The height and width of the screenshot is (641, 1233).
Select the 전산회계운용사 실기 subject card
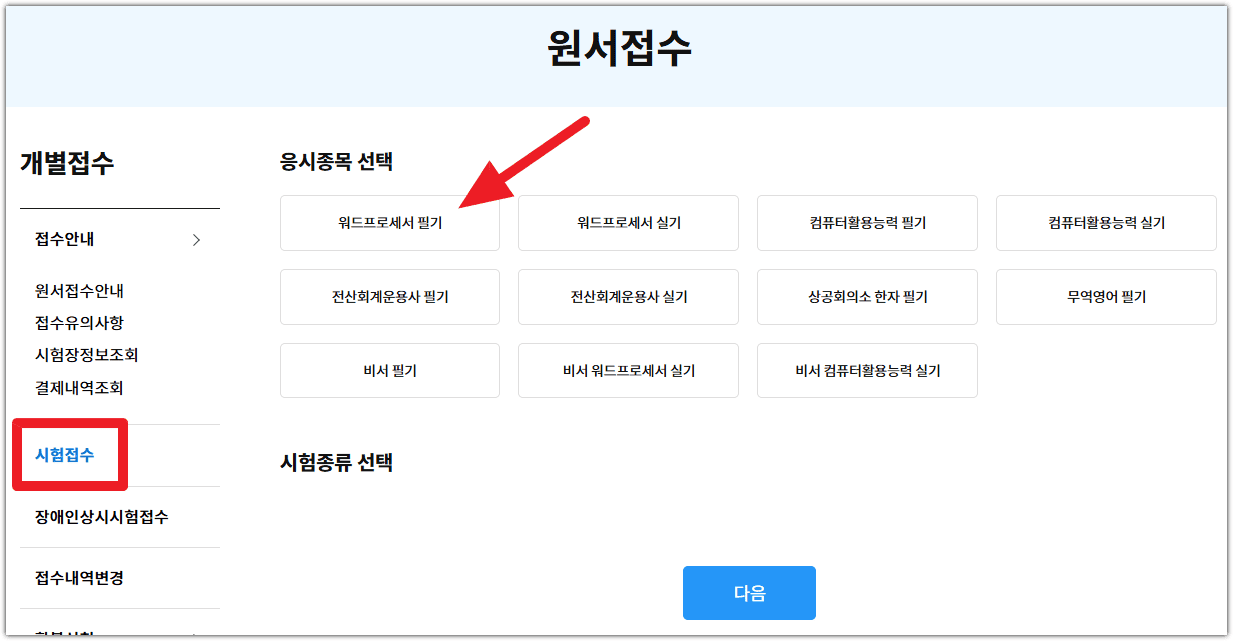628,297
